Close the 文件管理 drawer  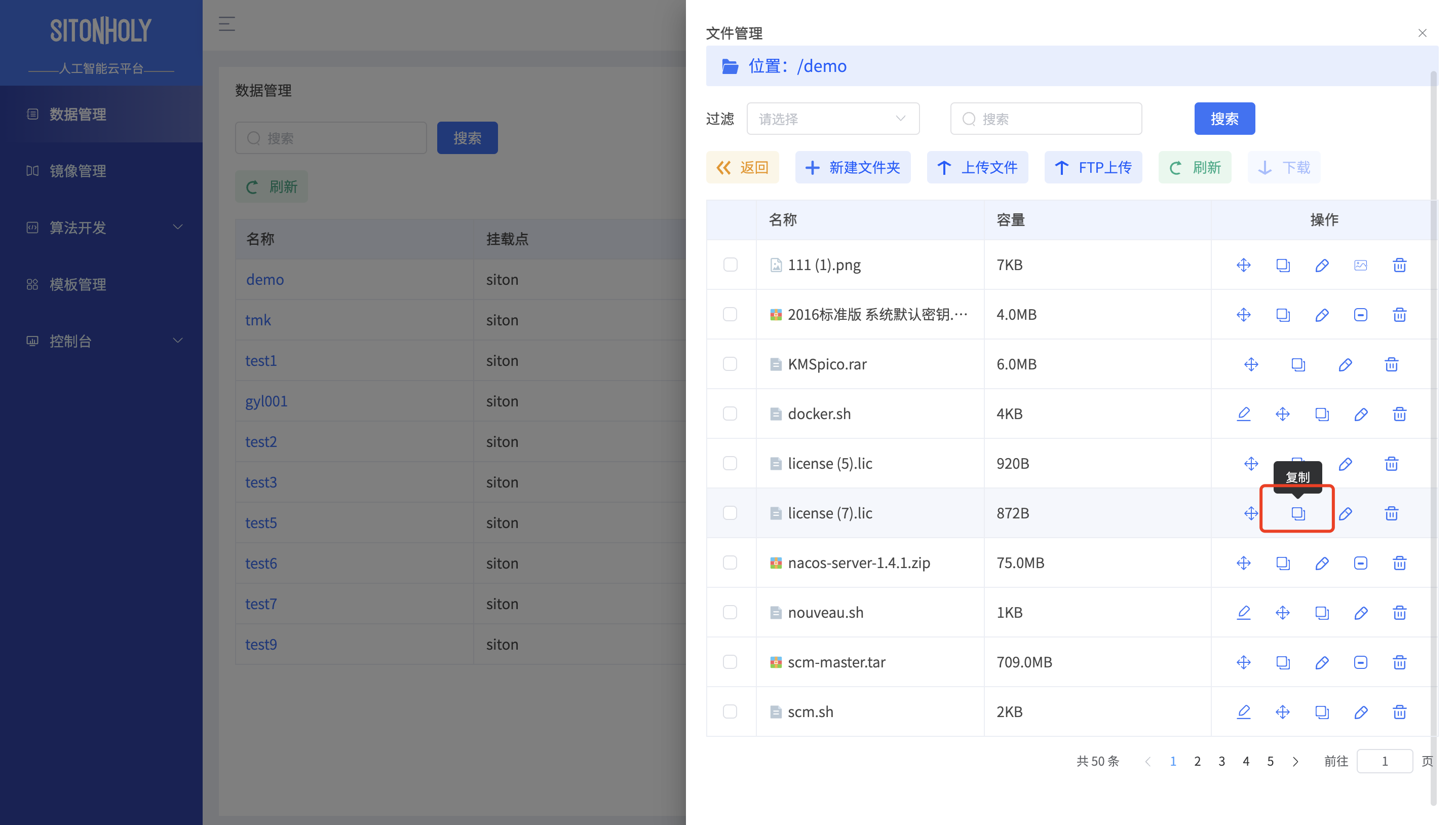point(1422,33)
